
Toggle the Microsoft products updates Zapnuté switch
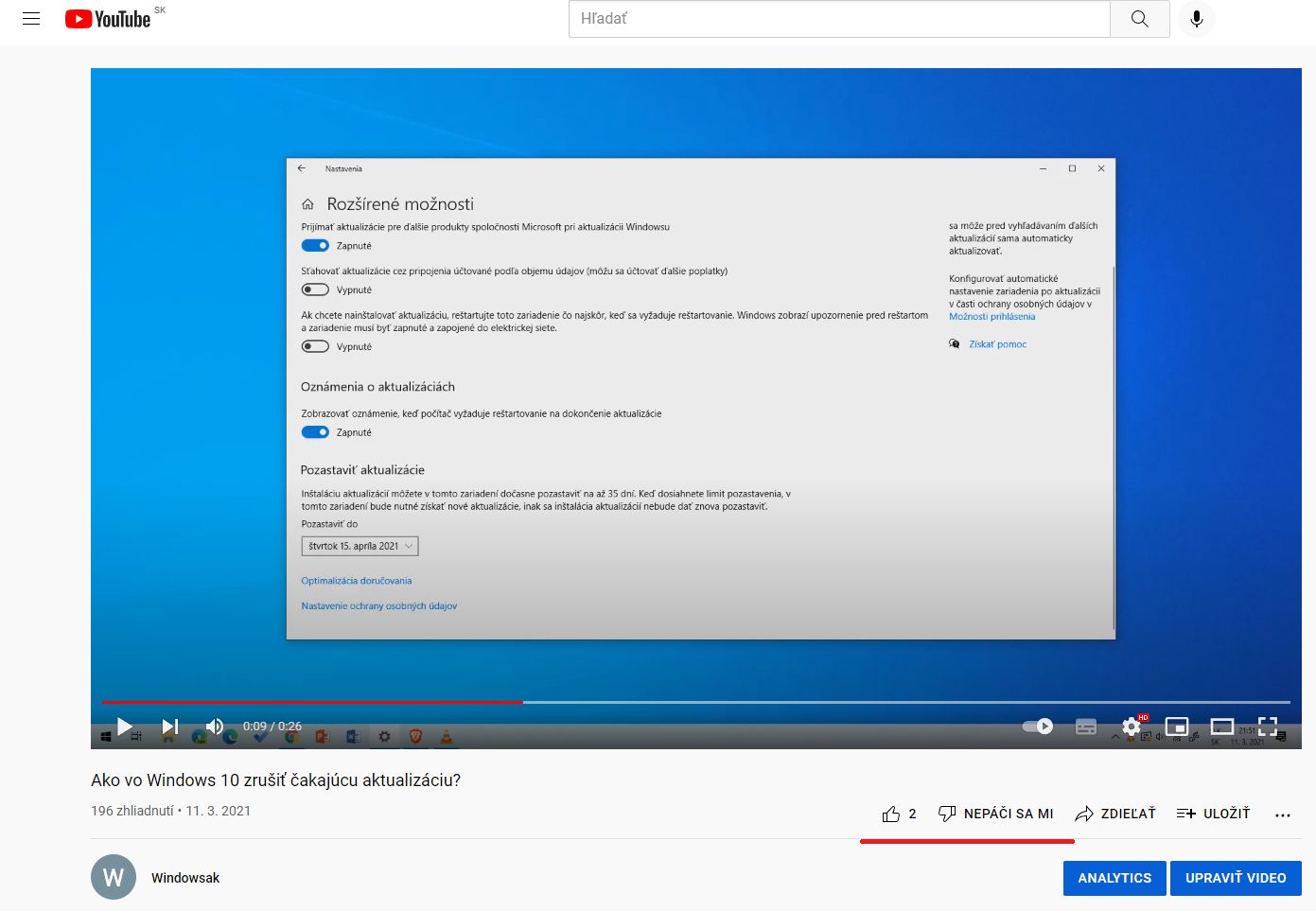point(315,246)
